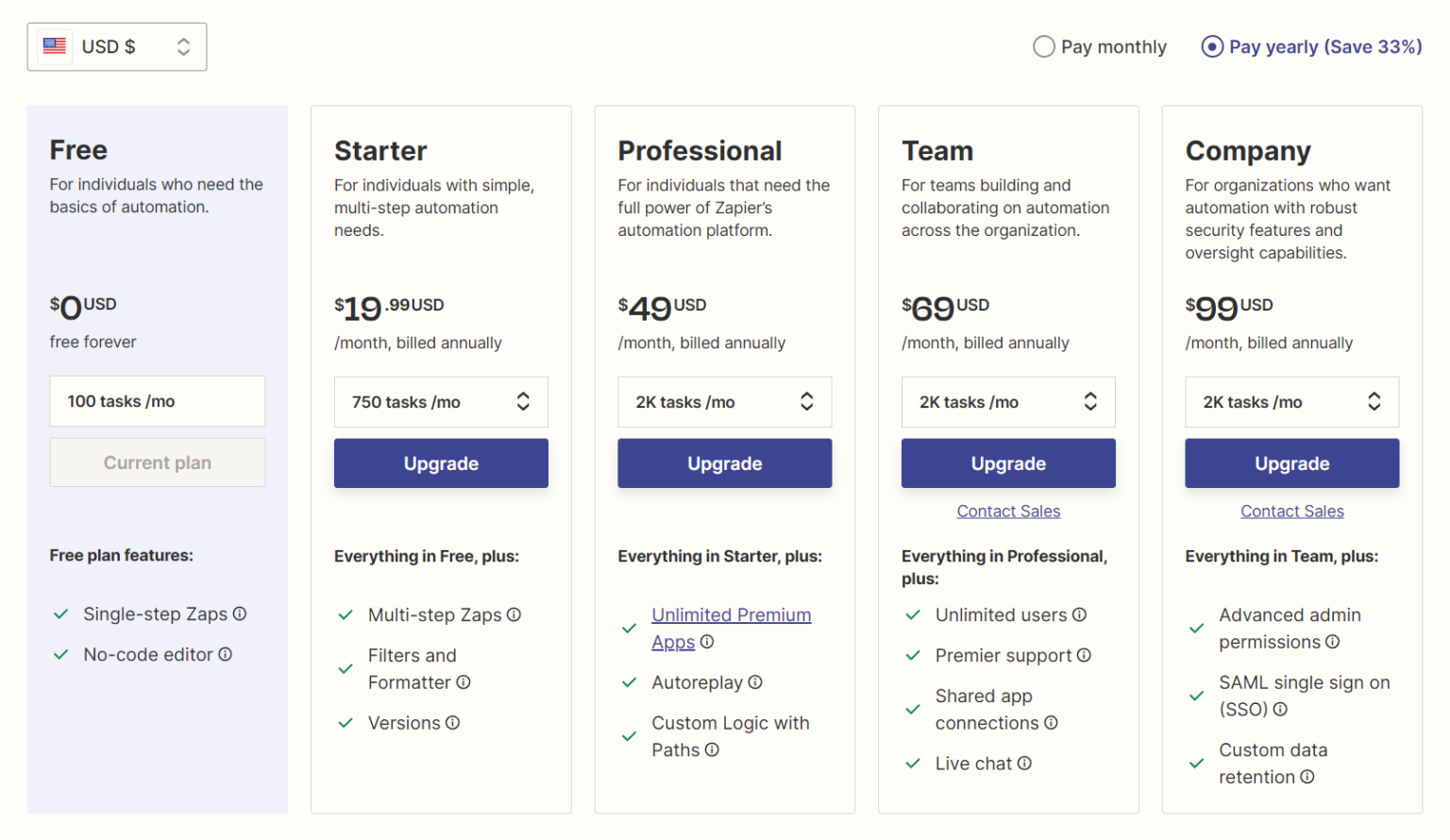The image size is (1450, 840).
Task: Expand the Company plan tasks selector
Action: point(1291,401)
